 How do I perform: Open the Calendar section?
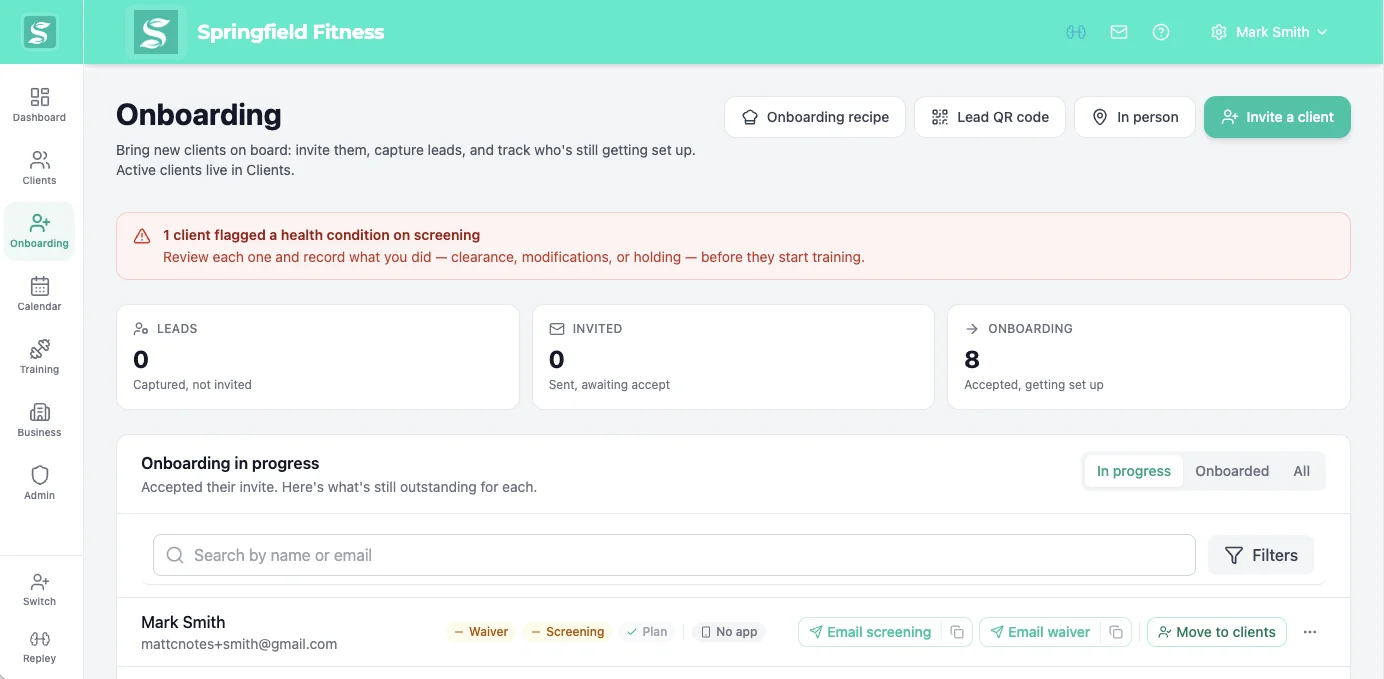coord(39,294)
